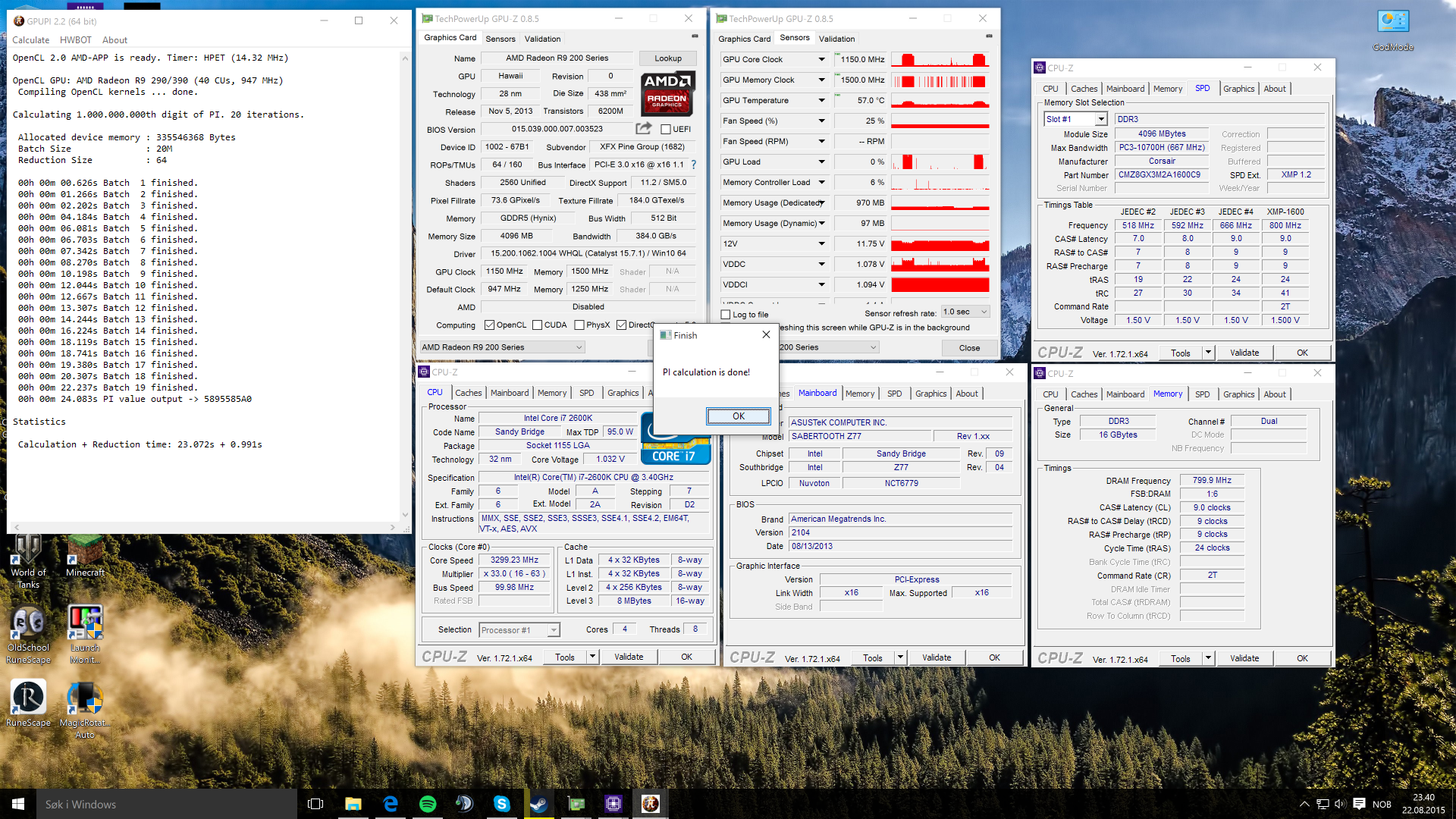Toggle the UEFI checkbox in GPU-Z
The image size is (1456, 819).
[666, 130]
